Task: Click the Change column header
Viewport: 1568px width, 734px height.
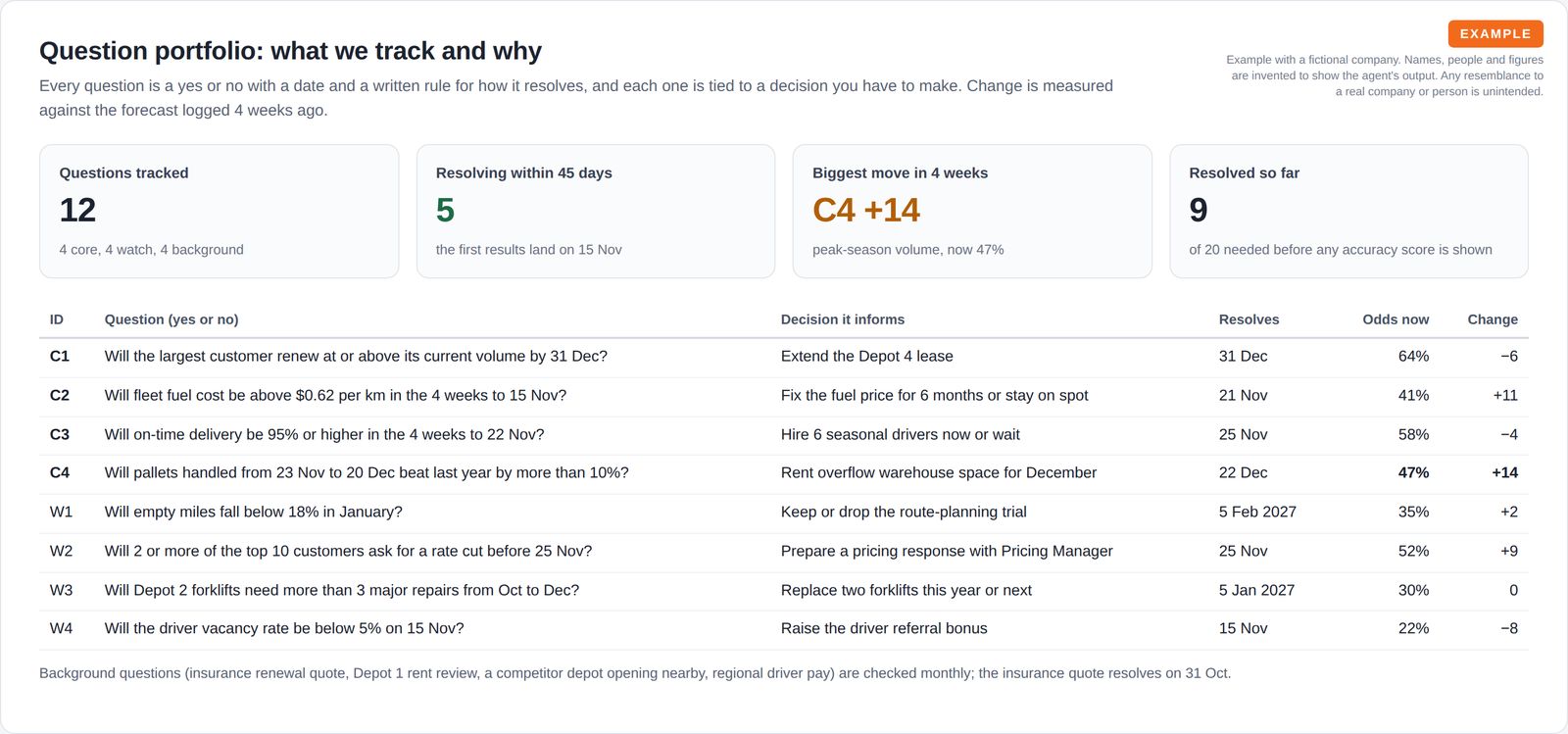Action: tap(1493, 319)
